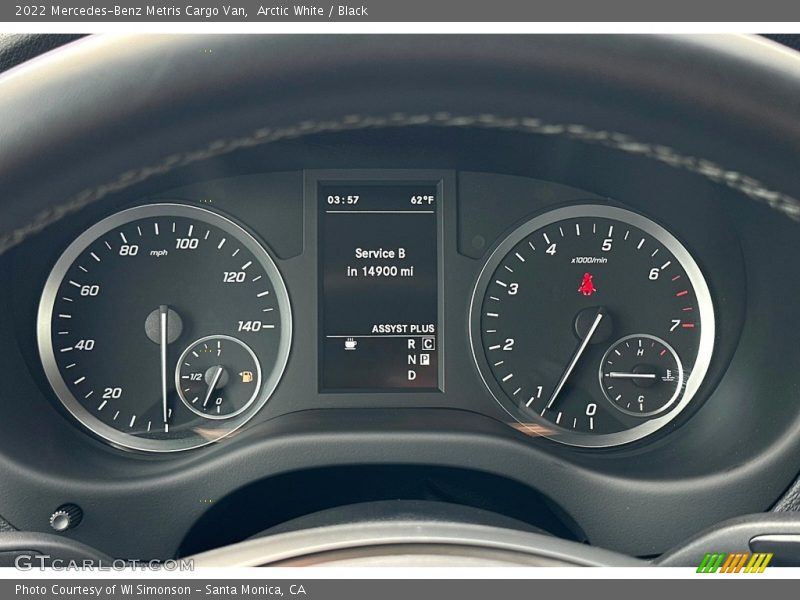Image resolution: width=800 pixels, height=600 pixels.
Task: Click the GTCarLot.com watermark logo
Action: 104,564
